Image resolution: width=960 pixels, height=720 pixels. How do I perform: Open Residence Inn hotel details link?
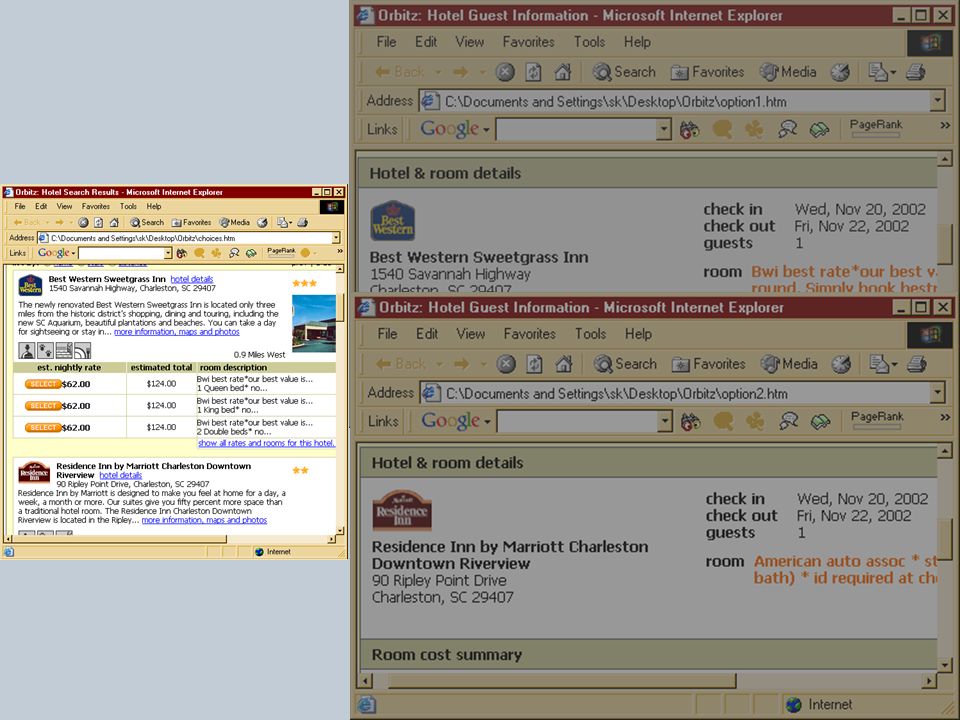click(121, 475)
